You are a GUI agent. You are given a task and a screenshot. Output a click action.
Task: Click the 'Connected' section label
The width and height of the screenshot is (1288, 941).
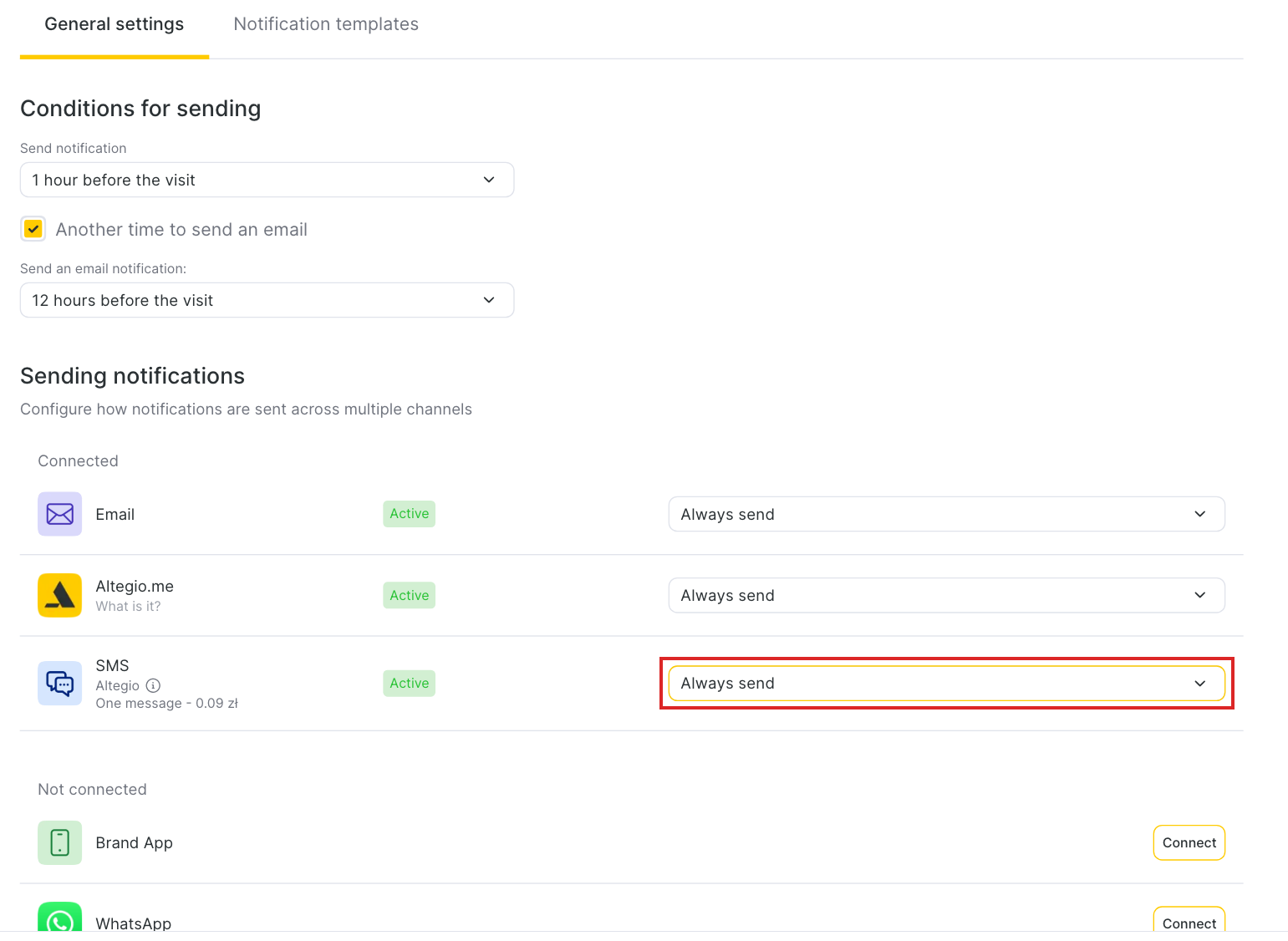click(x=78, y=461)
